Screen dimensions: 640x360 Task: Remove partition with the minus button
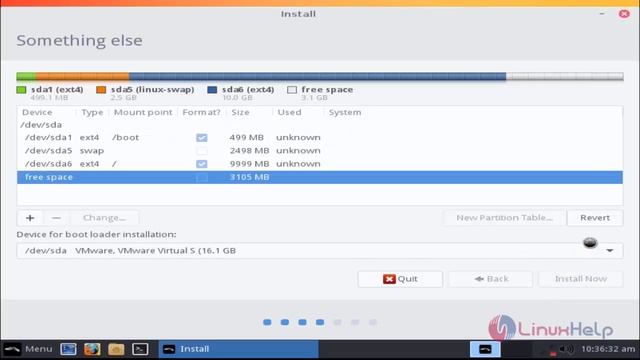56,218
